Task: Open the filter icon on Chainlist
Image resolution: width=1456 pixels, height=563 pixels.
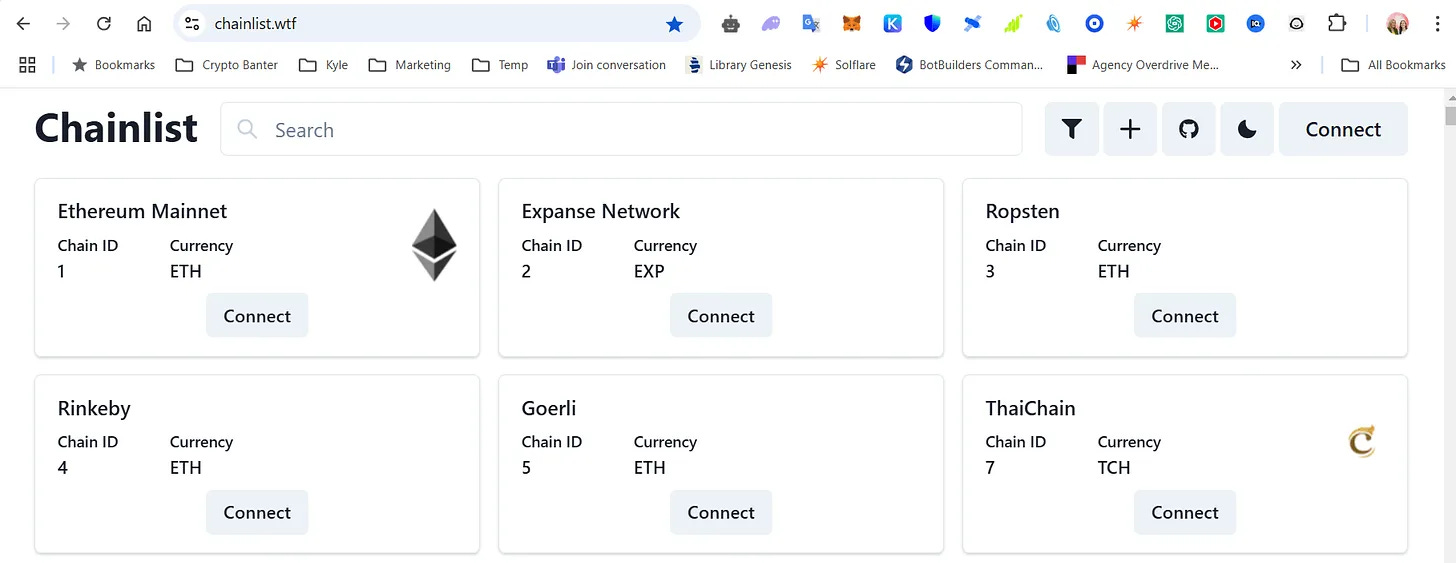Action: (x=1072, y=129)
